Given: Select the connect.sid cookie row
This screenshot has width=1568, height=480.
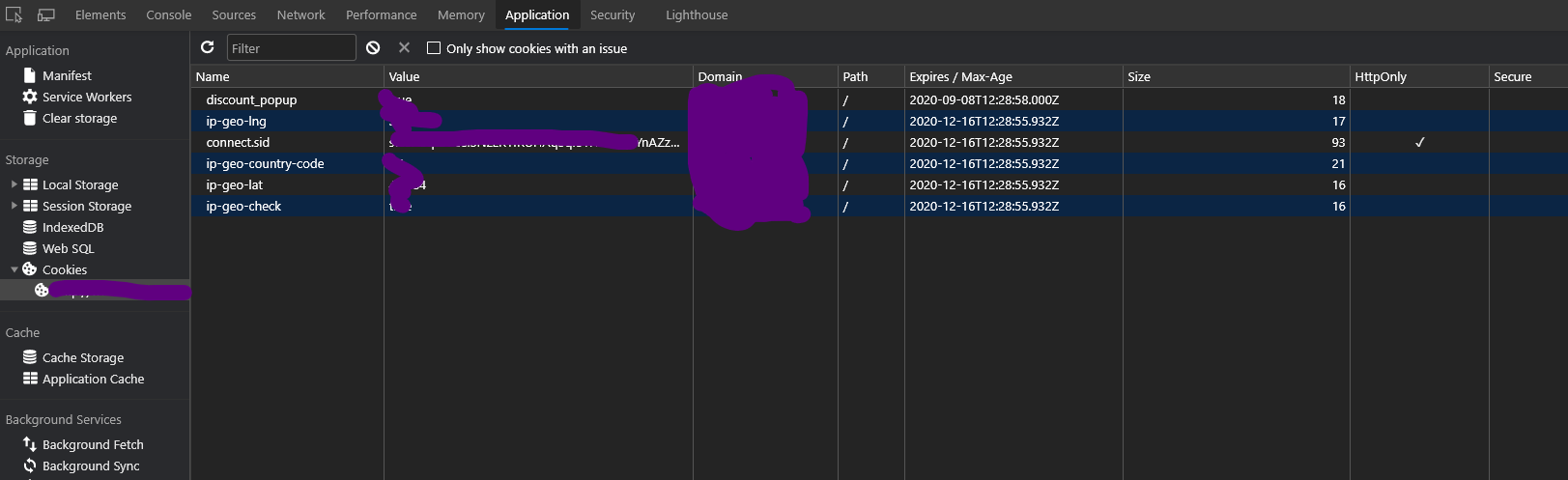Looking at the screenshot, I should [879, 142].
